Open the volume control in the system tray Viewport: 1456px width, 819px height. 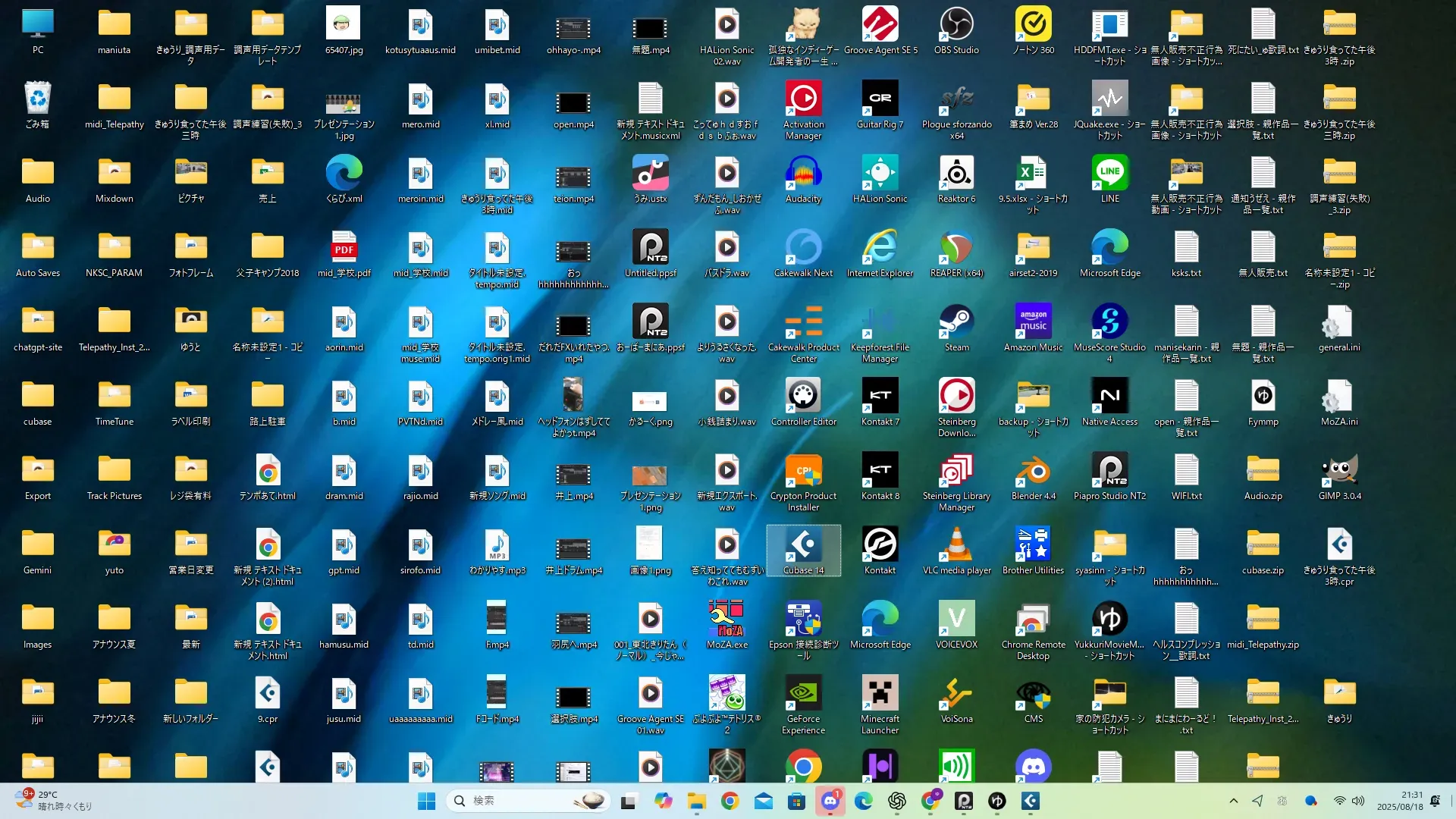point(1358,801)
